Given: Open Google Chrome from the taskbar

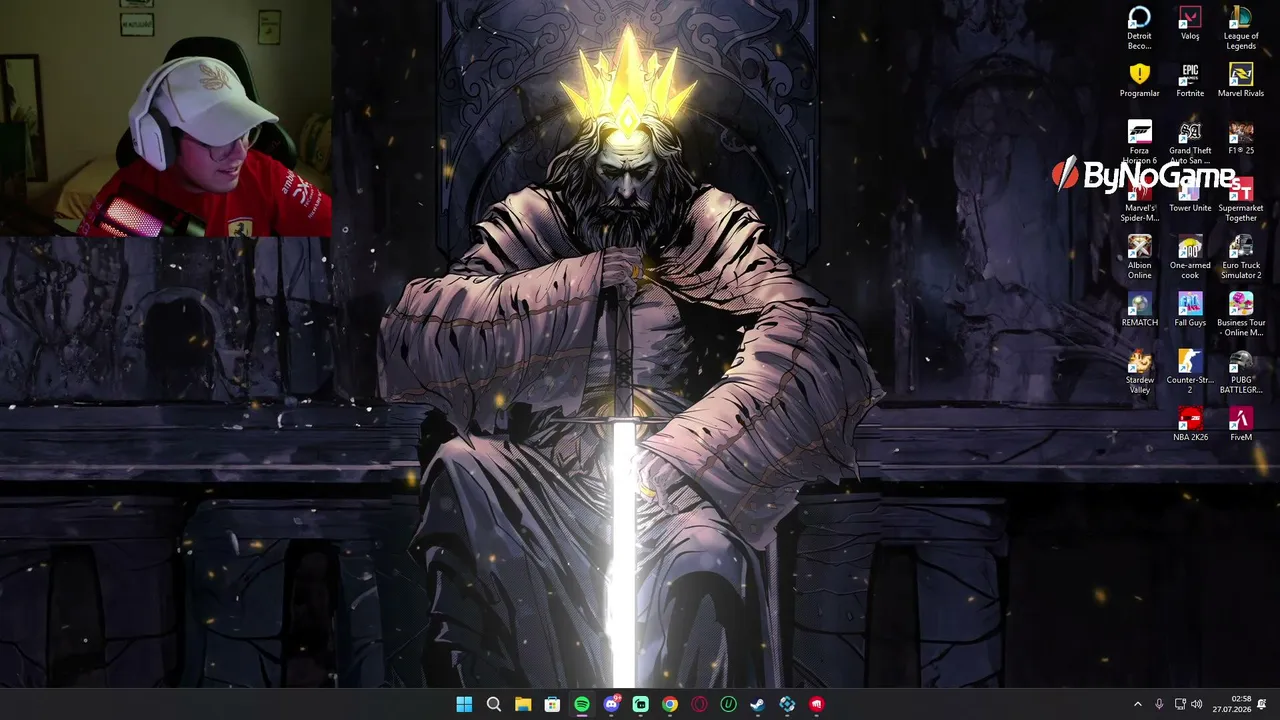Looking at the screenshot, I should [670, 704].
